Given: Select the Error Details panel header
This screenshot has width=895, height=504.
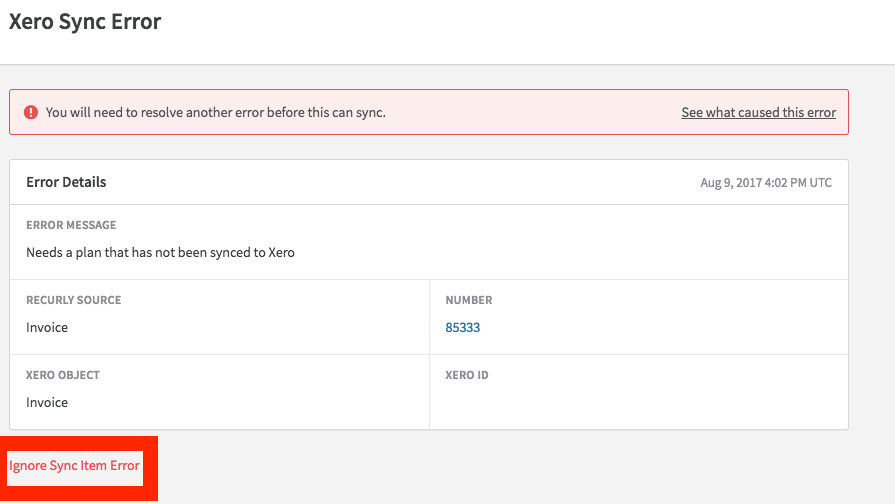Looking at the screenshot, I should point(66,182).
